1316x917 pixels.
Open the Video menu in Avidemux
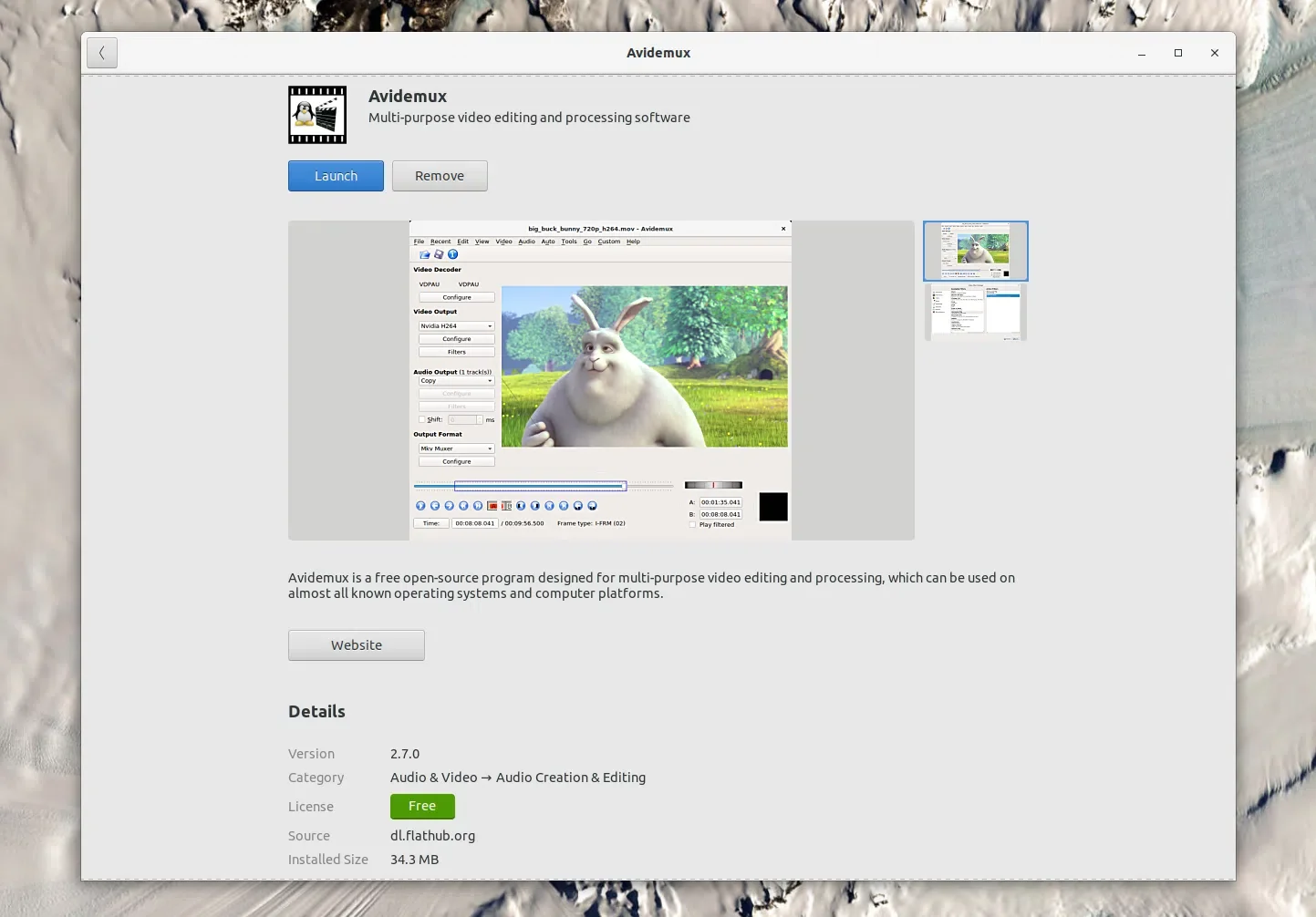[503, 242]
